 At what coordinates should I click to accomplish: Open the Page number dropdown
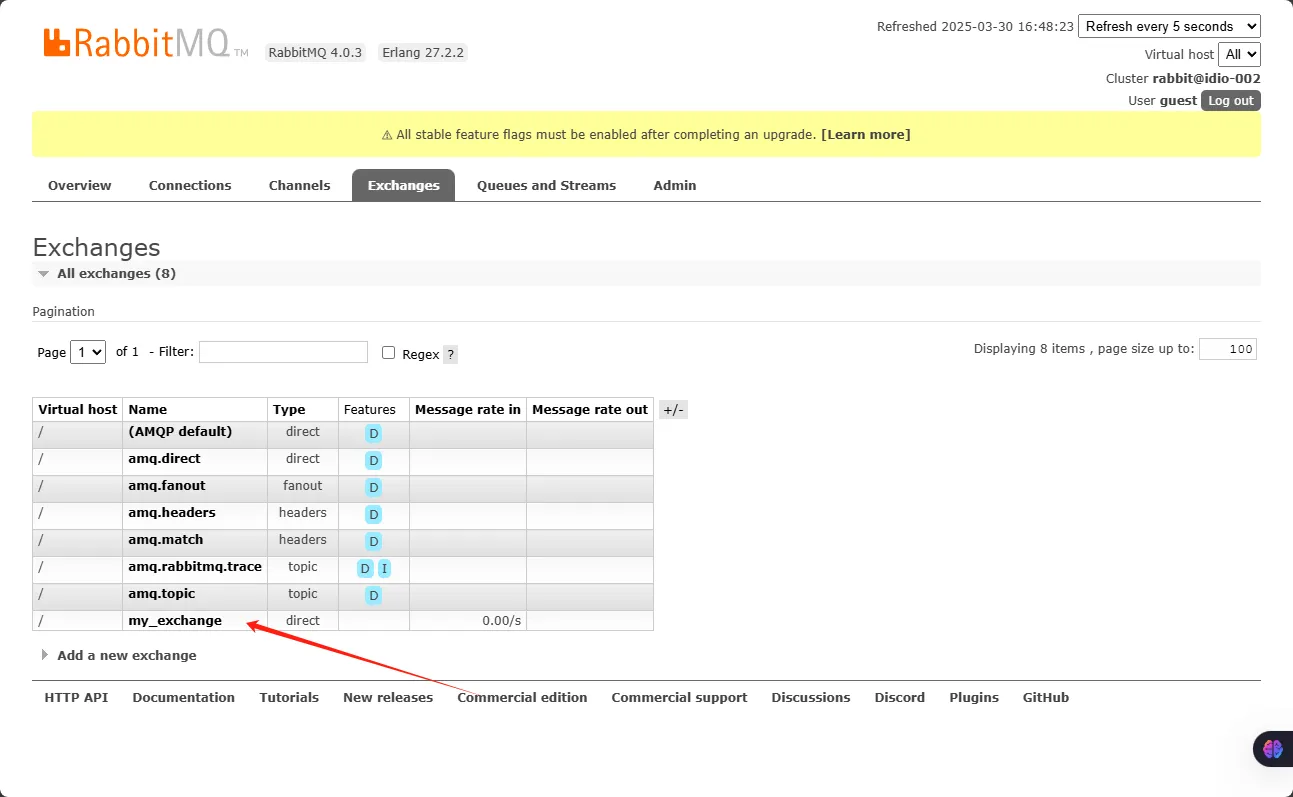[87, 352]
